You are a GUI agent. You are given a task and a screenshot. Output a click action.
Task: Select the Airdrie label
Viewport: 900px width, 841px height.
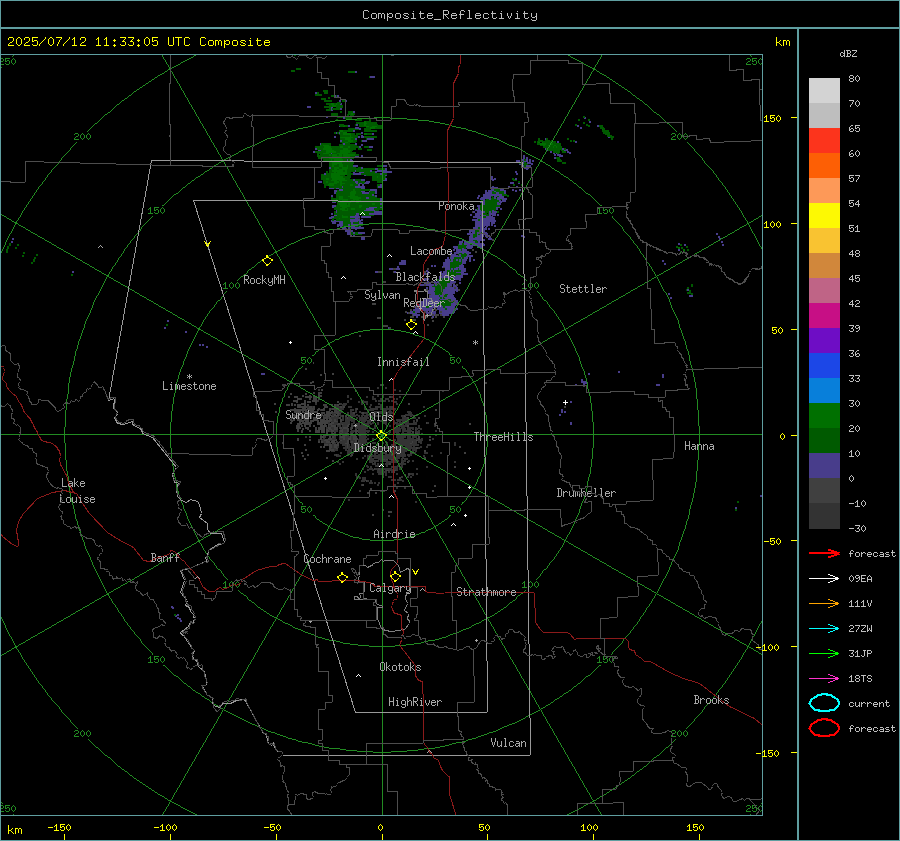(x=394, y=534)
